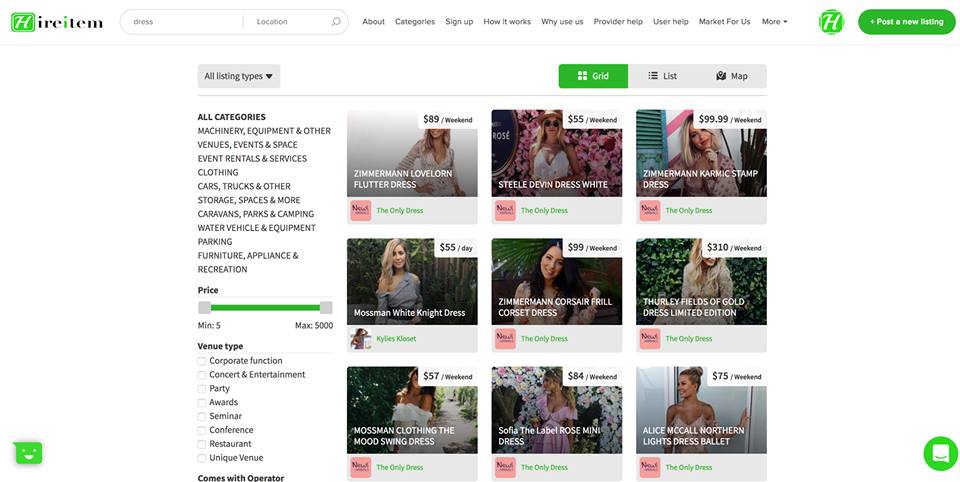Select WATER VEHICLE & EQUIPMENT category
This screenshot has width=960, height=482.
coord(257,228)
